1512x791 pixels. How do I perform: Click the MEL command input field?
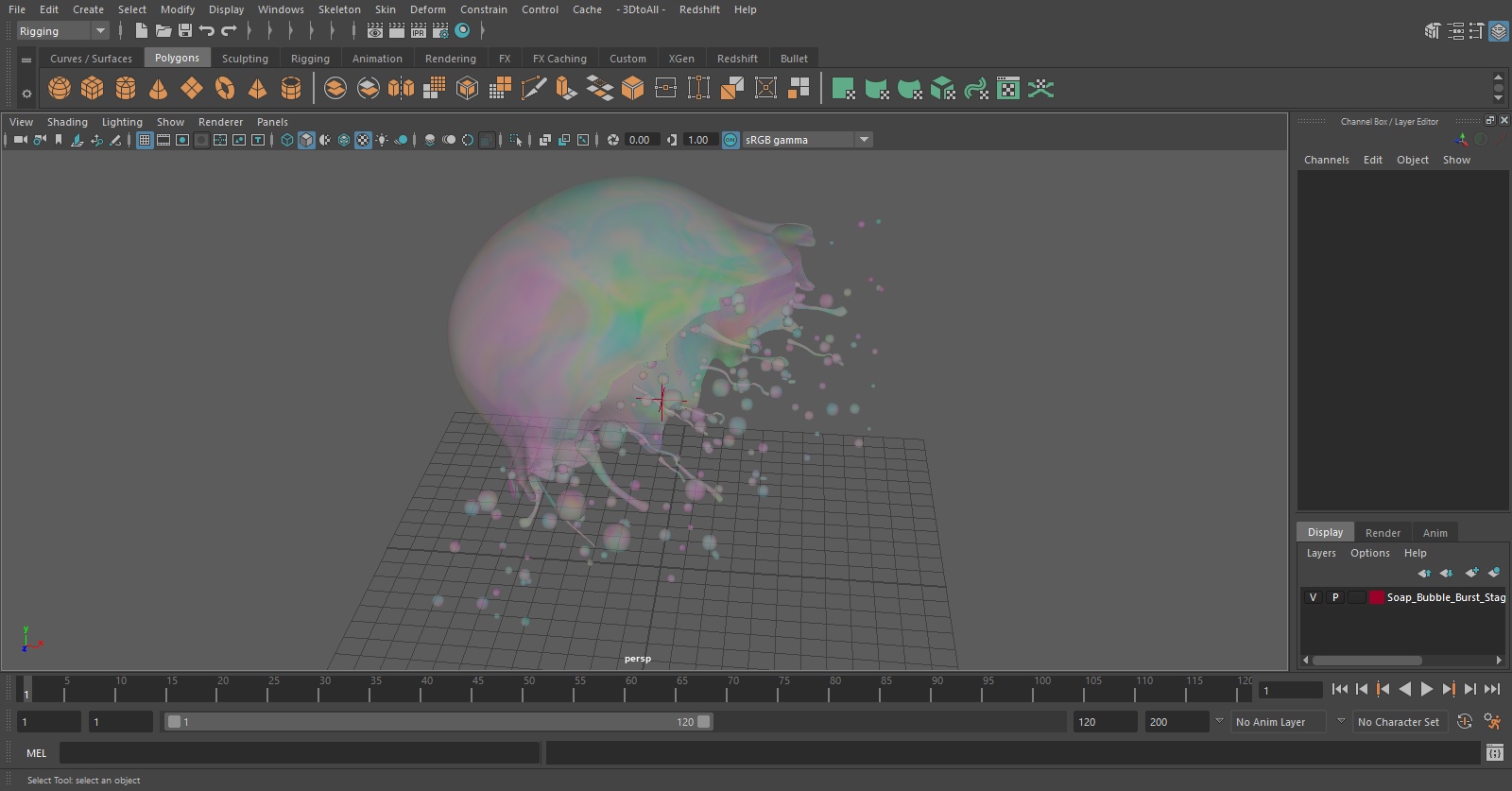pos(300,753)
